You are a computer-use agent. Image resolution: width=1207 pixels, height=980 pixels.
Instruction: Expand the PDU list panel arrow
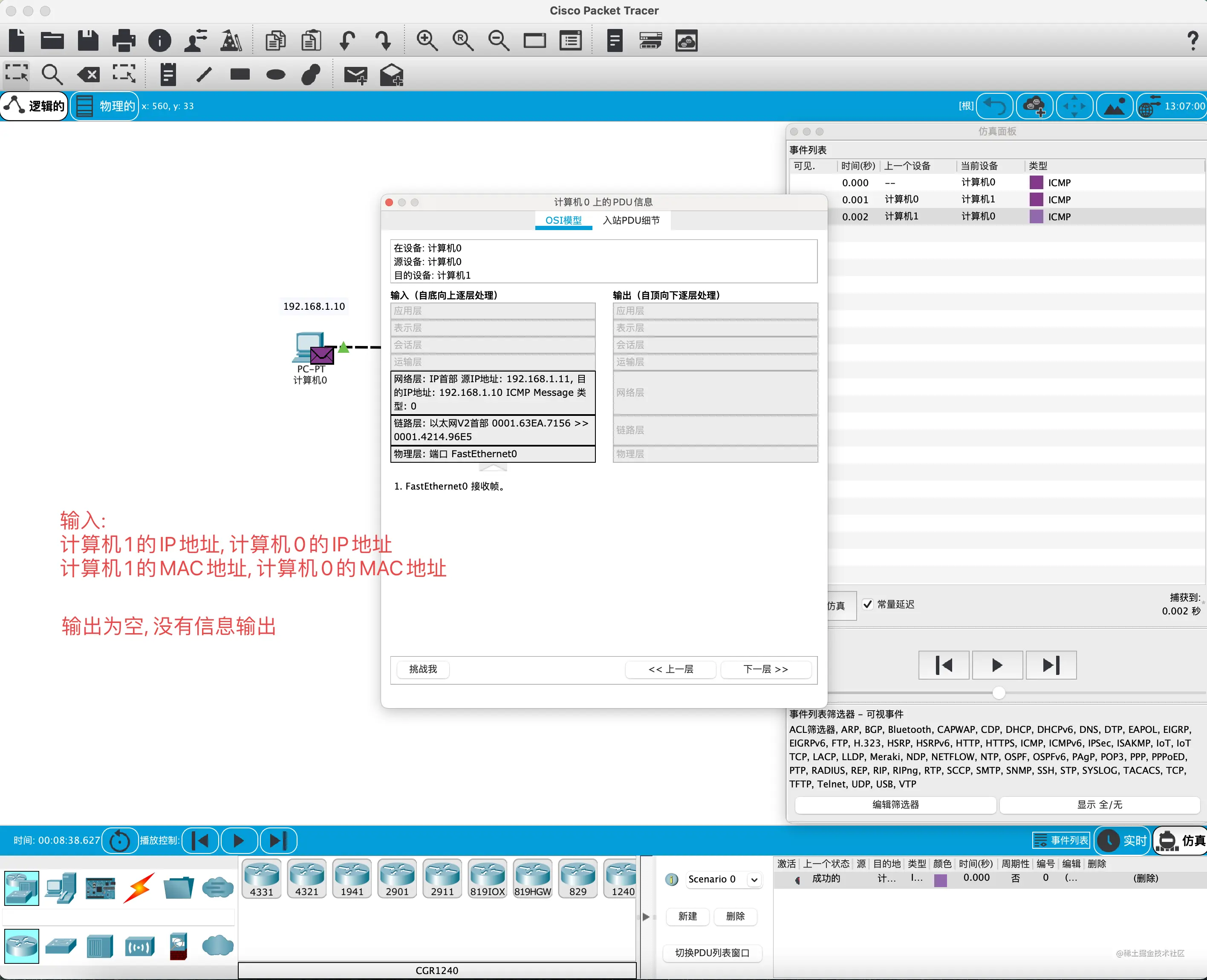pyautogui.click(x=646, y=917)
